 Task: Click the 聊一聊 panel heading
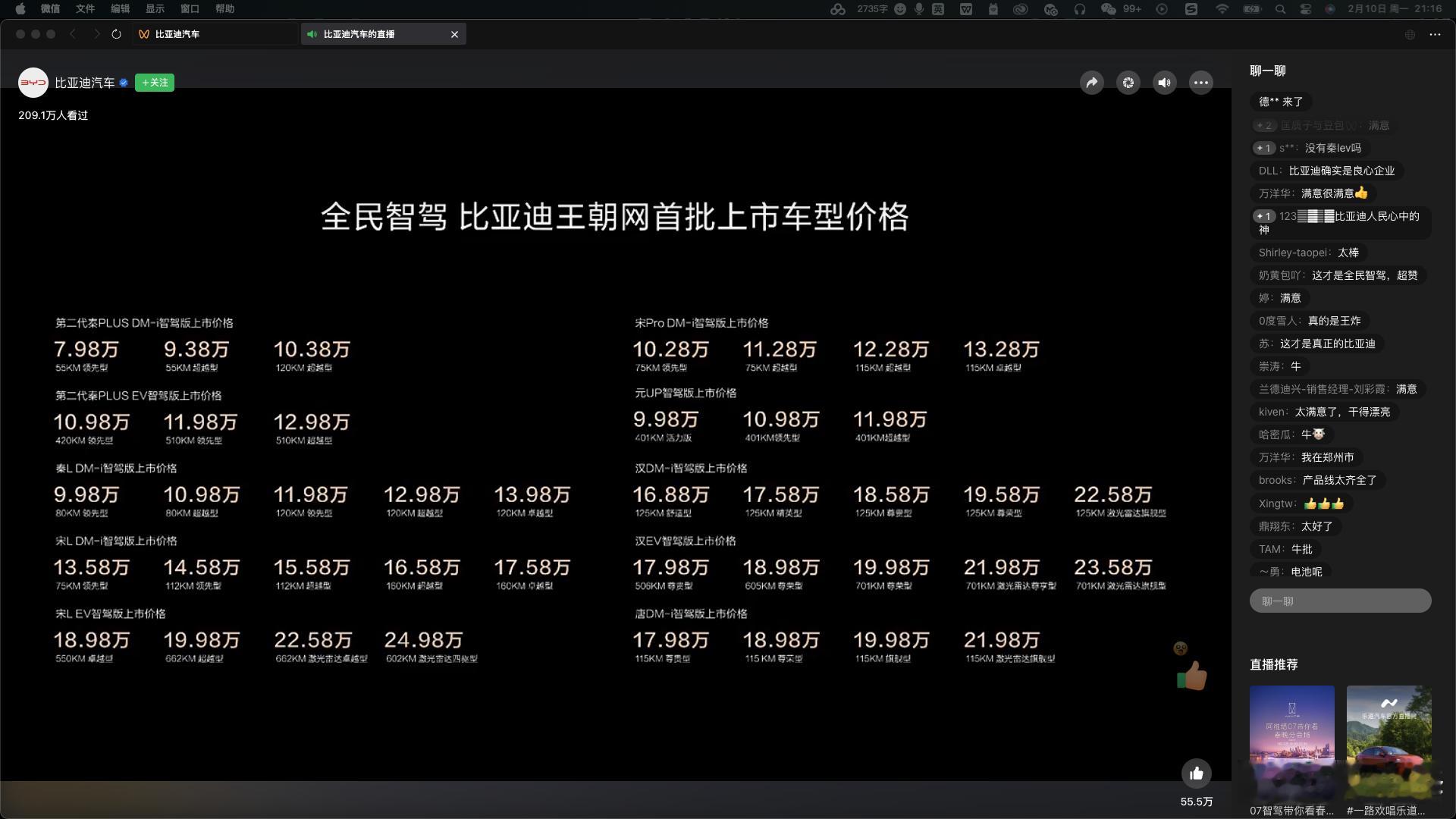(1267, 71)
